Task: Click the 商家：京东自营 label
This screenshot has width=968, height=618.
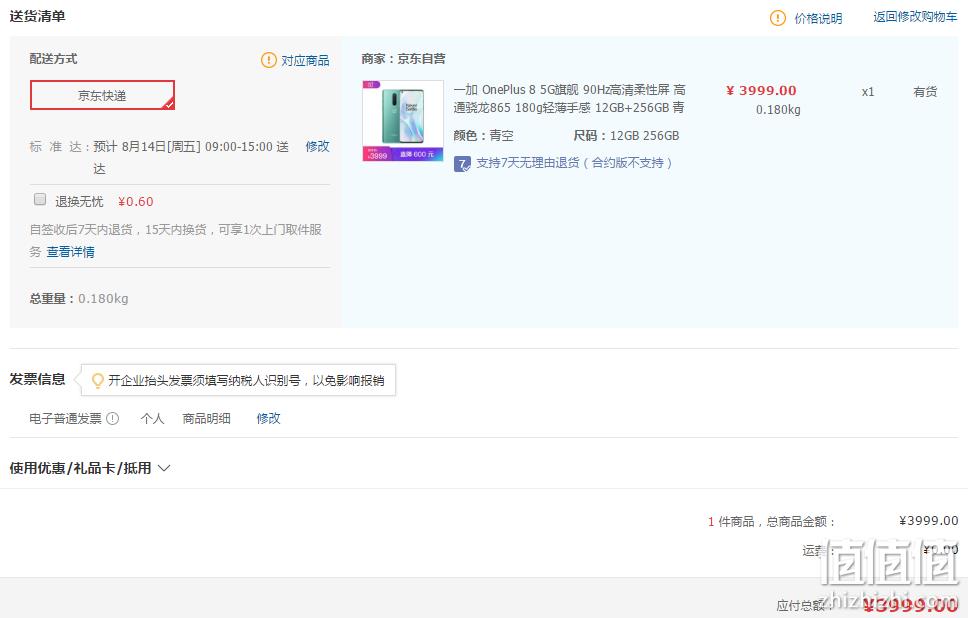Action: 404,59
